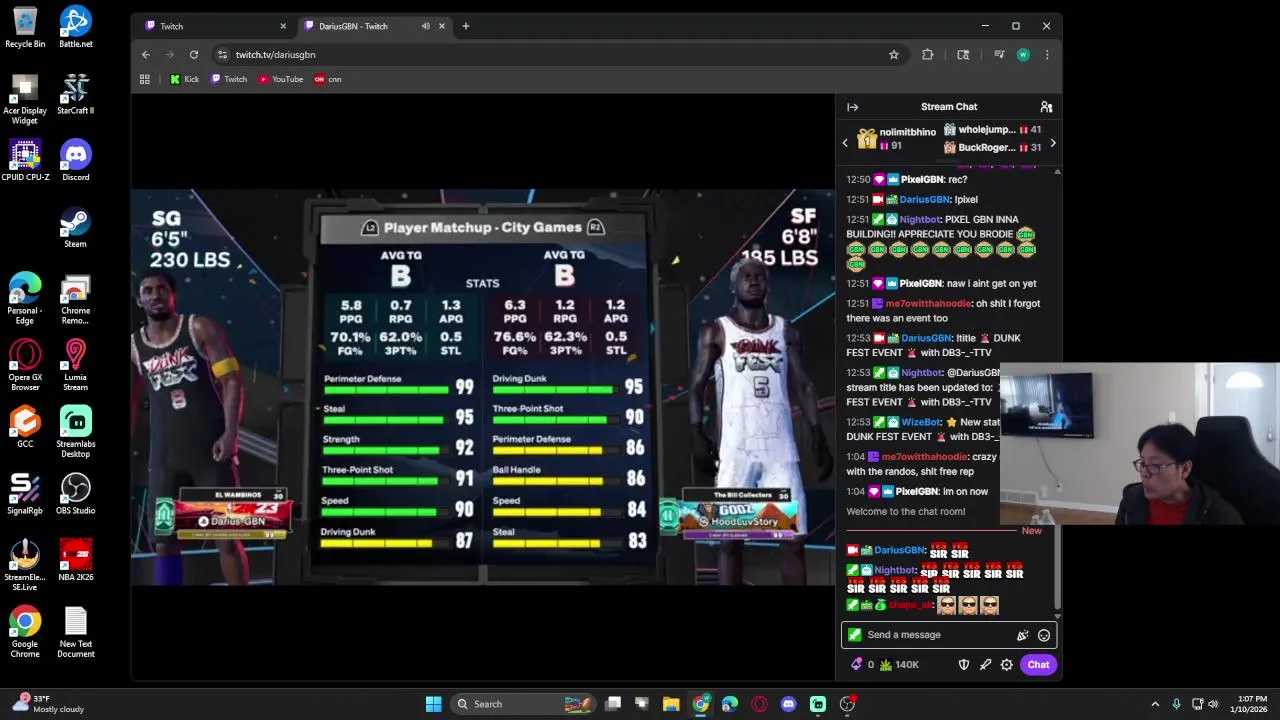Open the Chrome apps grid shortcut
The width and height of the screenshot is (1280, 720).
pyautogui.click(x=145, y=80)
